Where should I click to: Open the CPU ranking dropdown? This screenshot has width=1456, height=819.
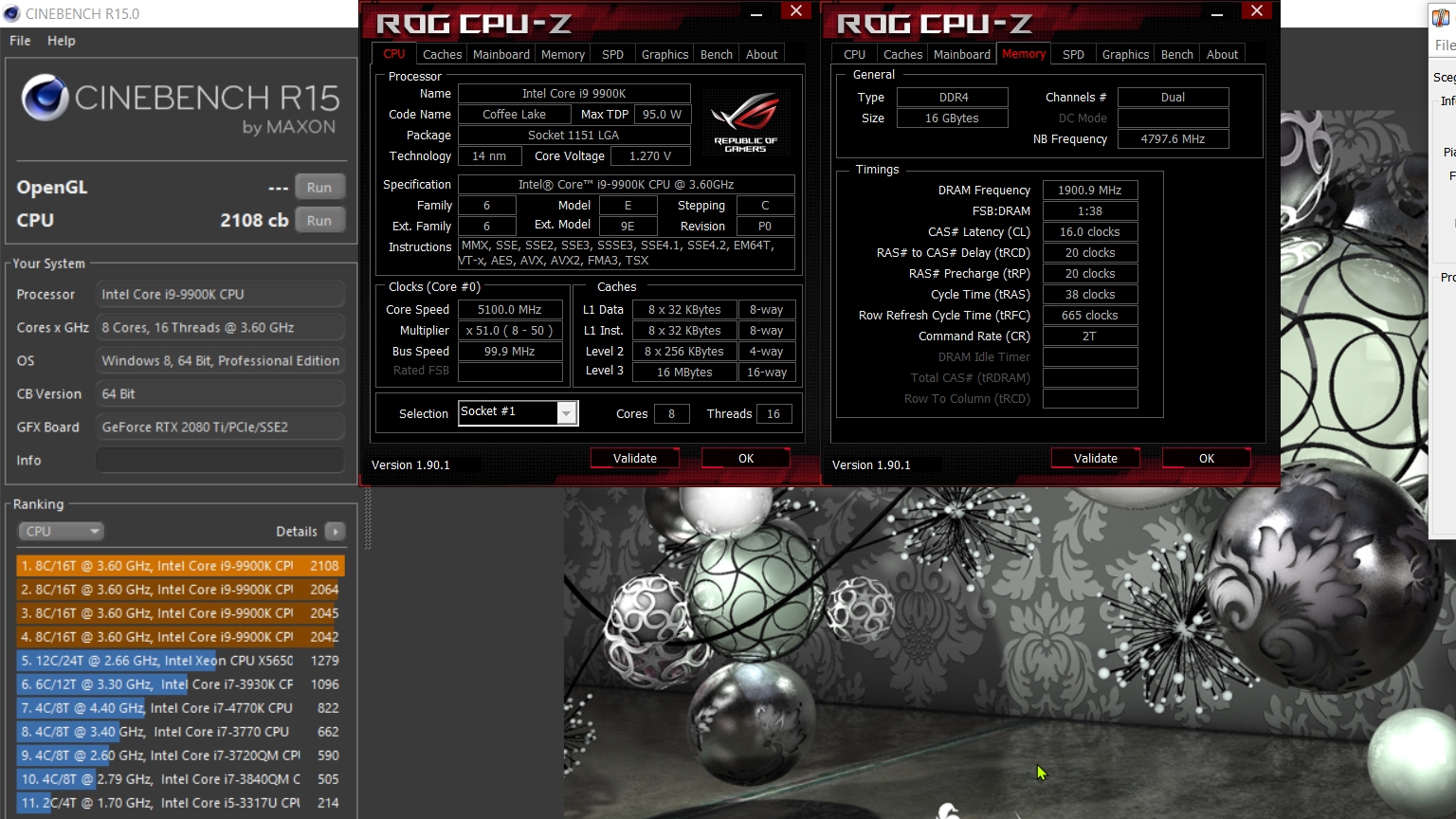[60, 531]
